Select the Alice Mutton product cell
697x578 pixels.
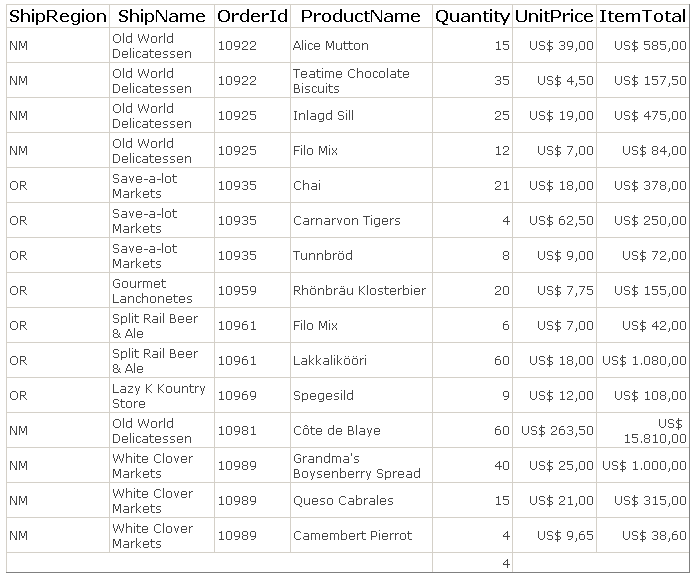(x=331, y=46)
